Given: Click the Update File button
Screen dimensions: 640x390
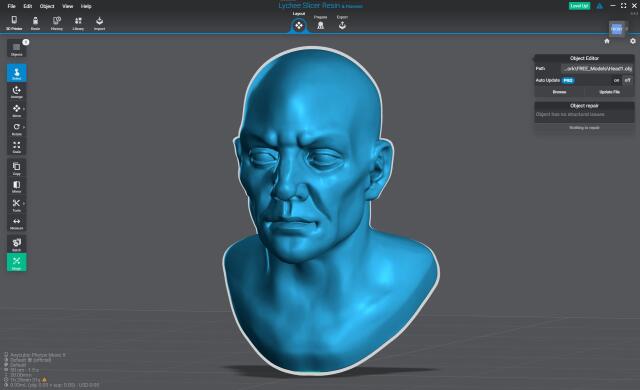Looking at the screenshot, I should [x=609, y=92].
